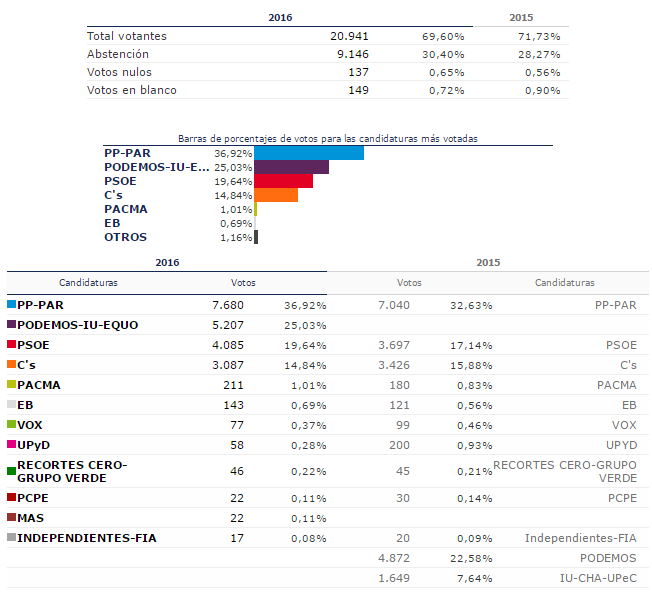Click the purple PODEMOS-IU-E... percentage bar
Screen dimensions: 652x601
(x=291, y=167)
